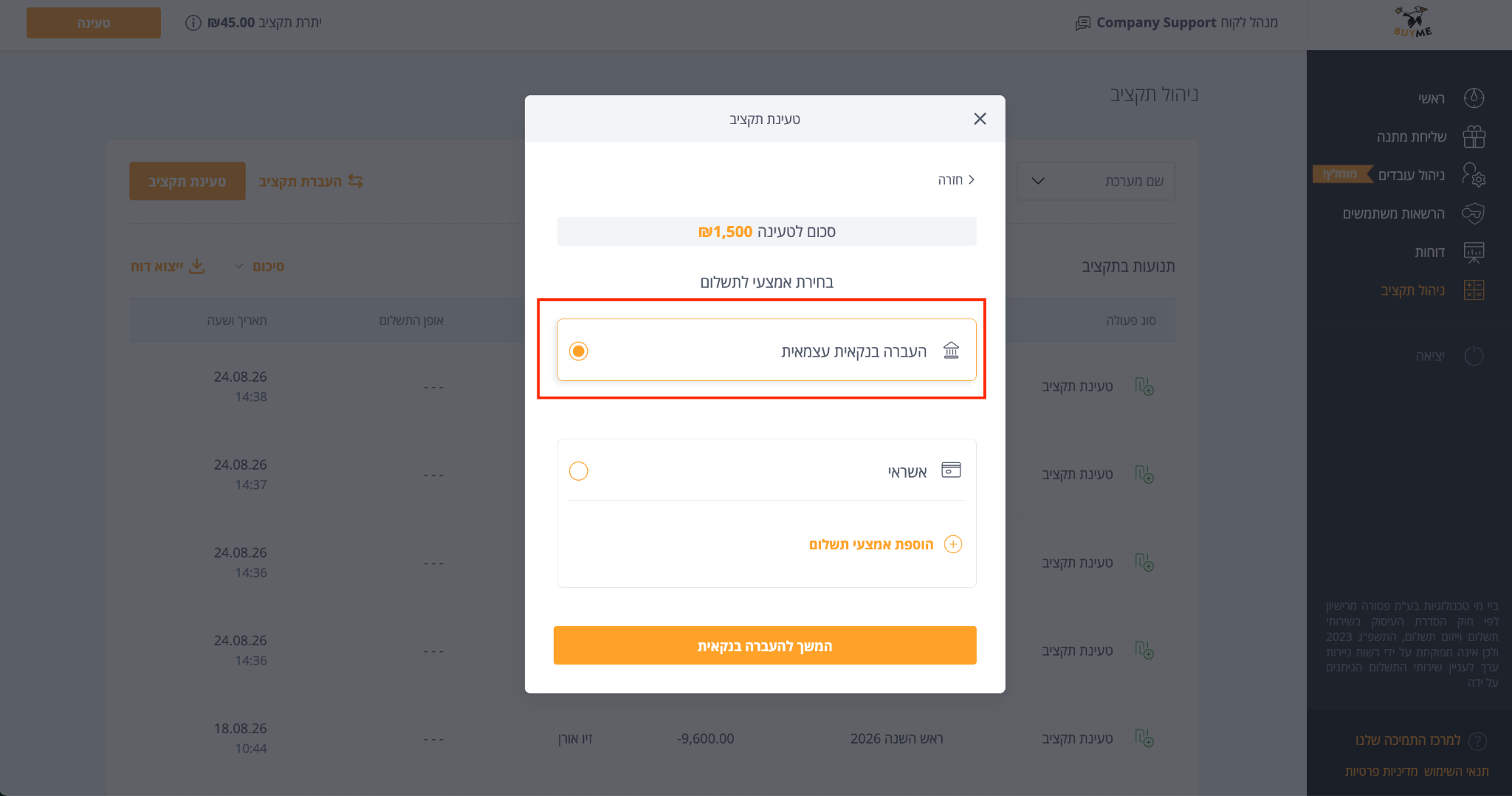1512x796 pixels.
Task: Open הרשאות משתמשים in the sidebar
Action: [1394, 213]
